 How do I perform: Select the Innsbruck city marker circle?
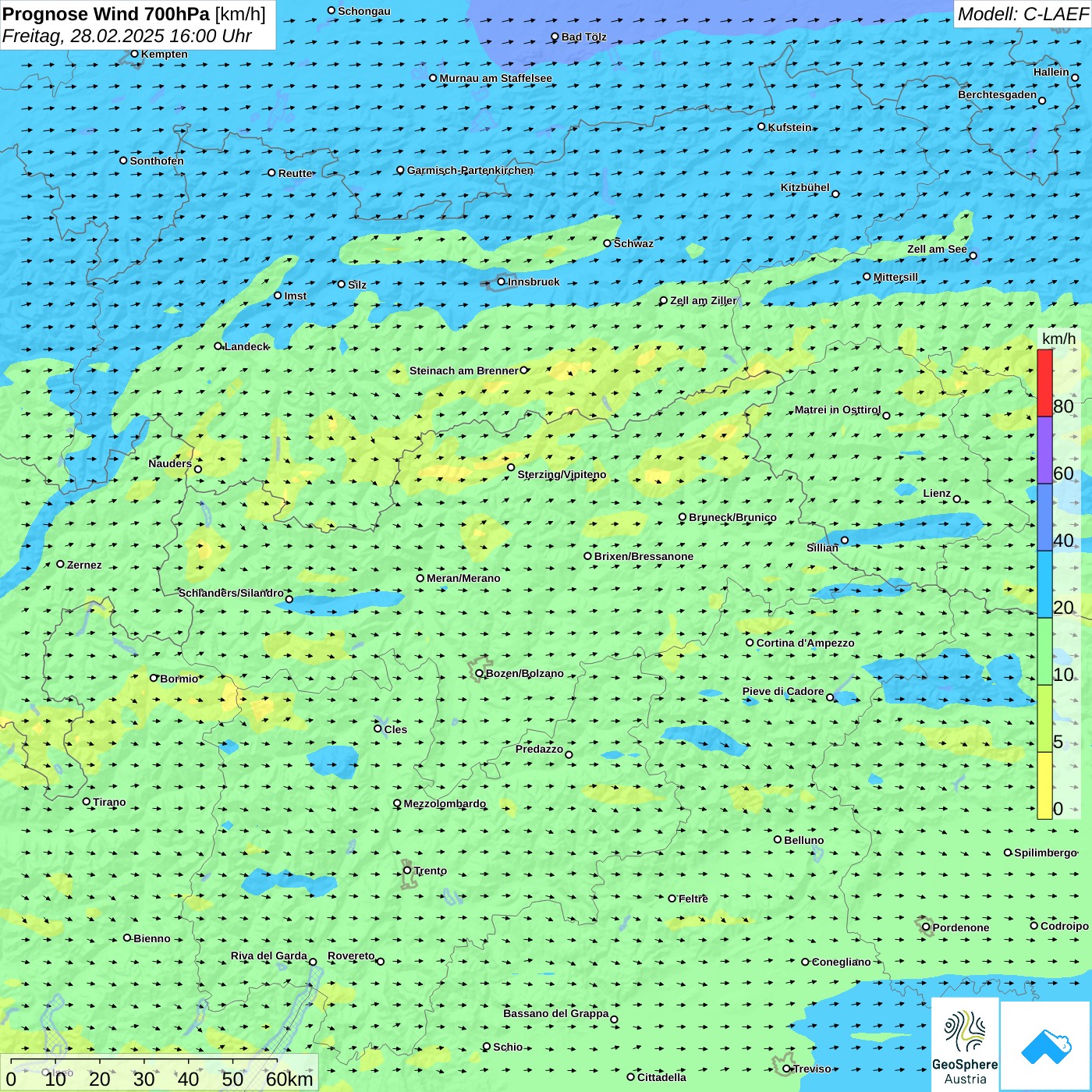tap(502, 282)
